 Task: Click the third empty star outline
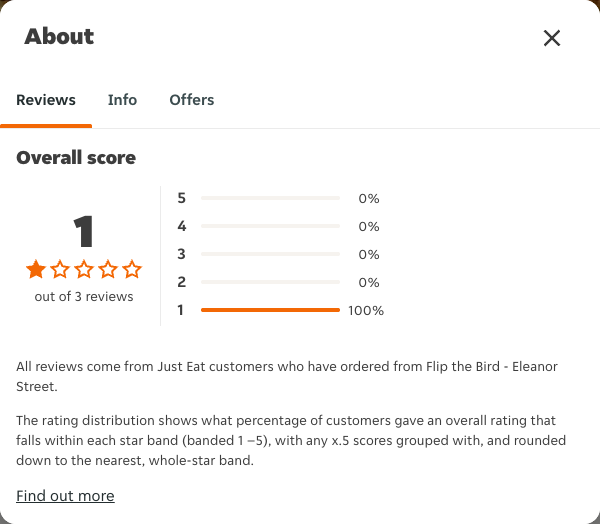[x=84, y=269]
